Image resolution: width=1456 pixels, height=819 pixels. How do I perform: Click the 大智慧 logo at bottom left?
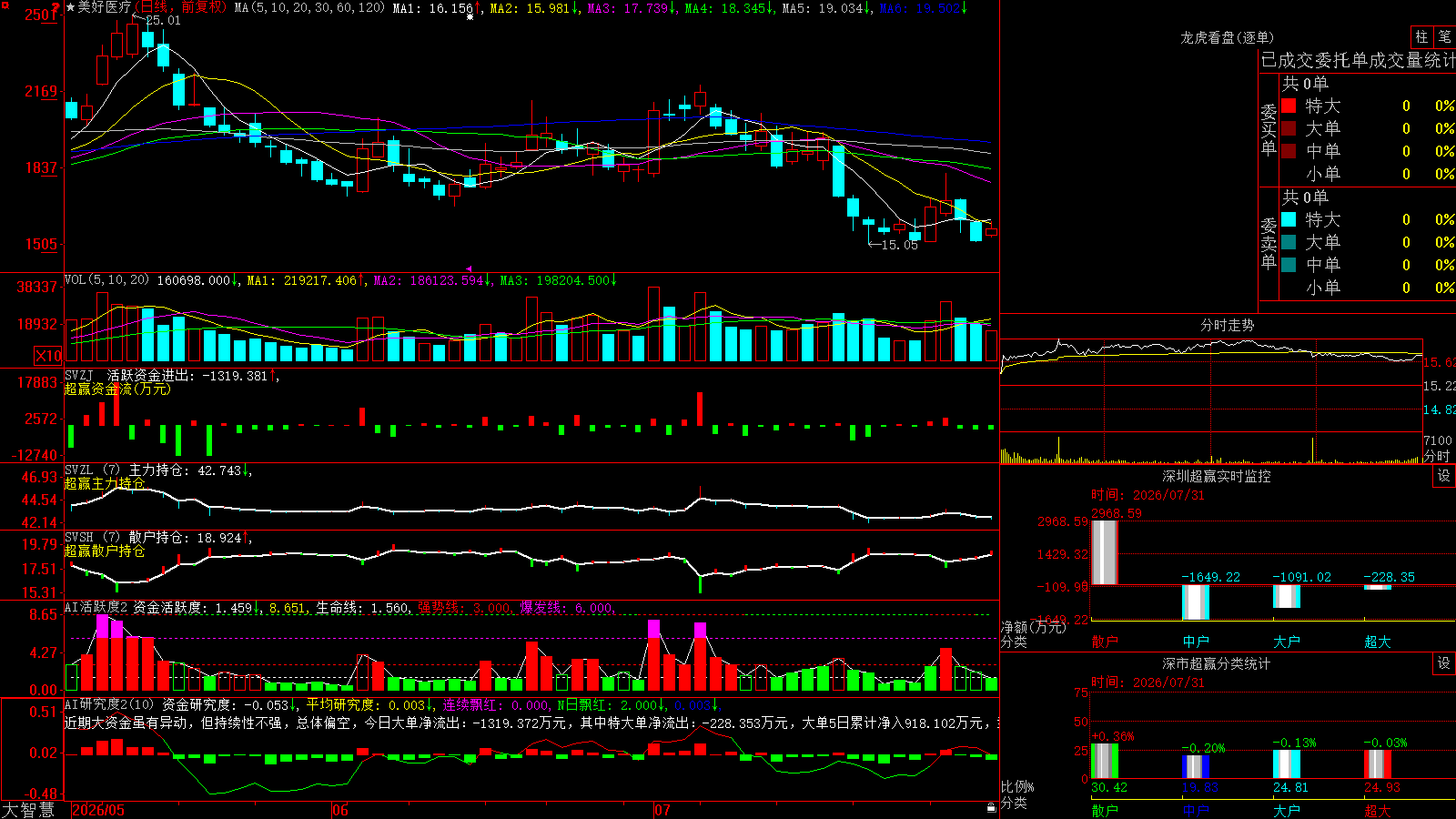point(28,809)
